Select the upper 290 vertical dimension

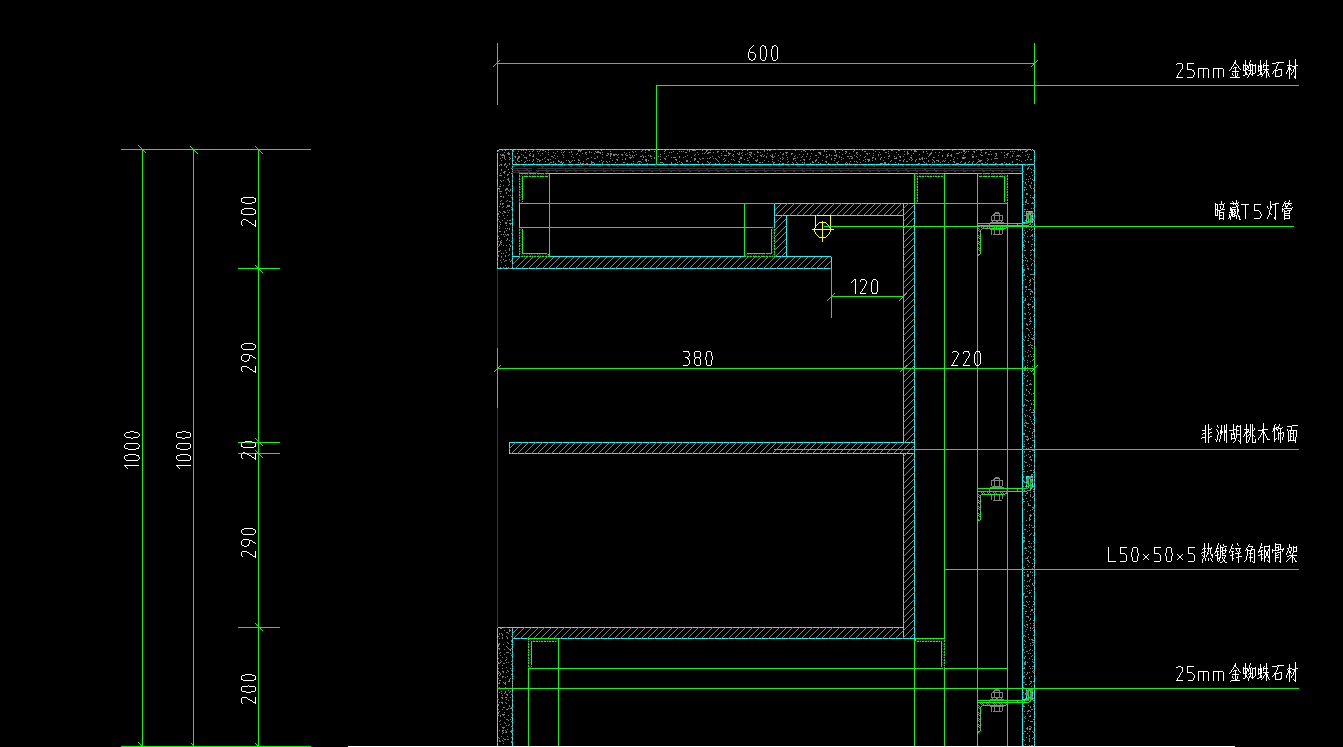249,357
